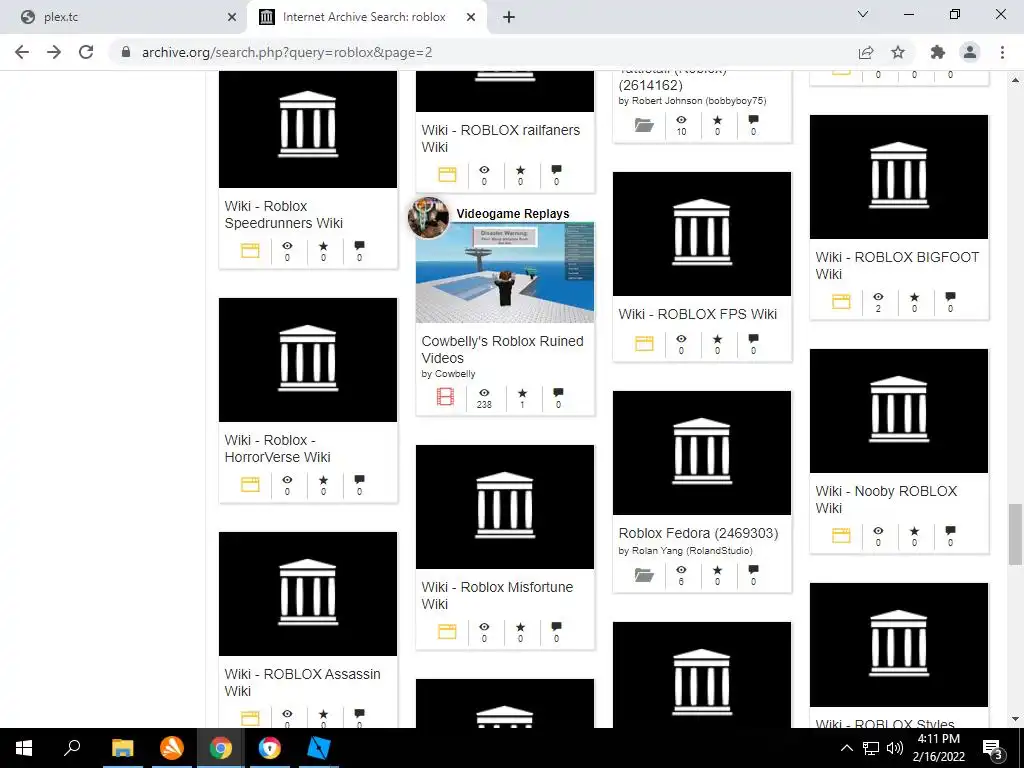Click views eye icon on BIGFOOT Wiki card
The image size is (1024, 768).
pos(878,297)
